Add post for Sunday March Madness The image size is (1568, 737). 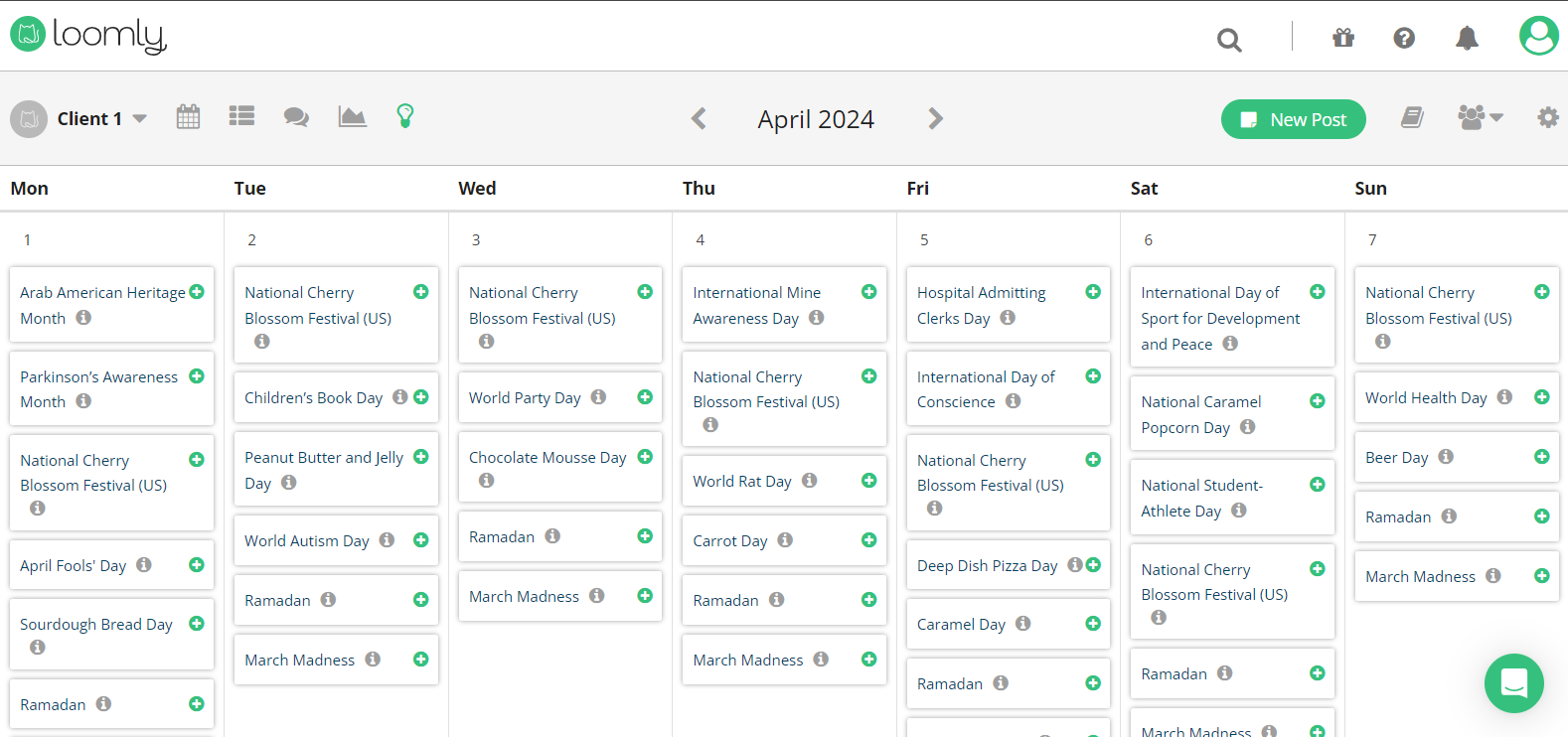(x=1542, y=576)
